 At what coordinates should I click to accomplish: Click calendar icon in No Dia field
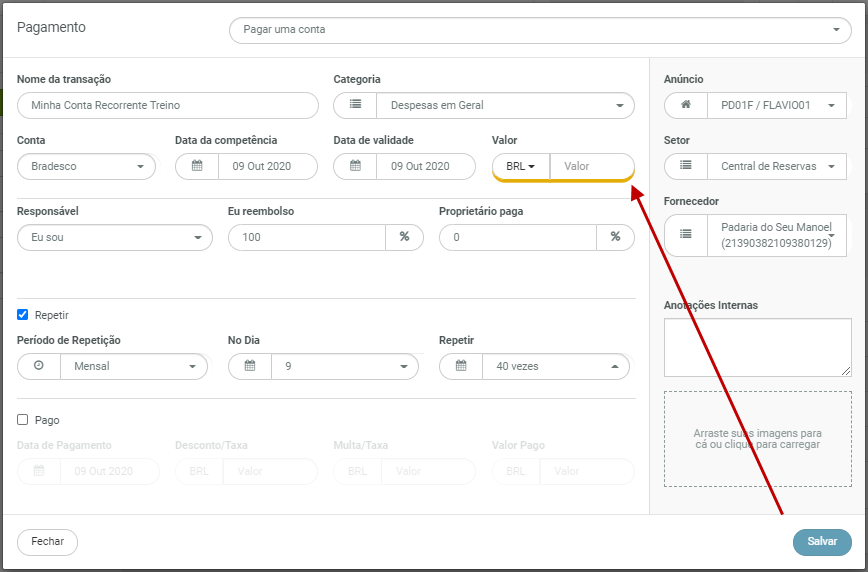[250, 366]
